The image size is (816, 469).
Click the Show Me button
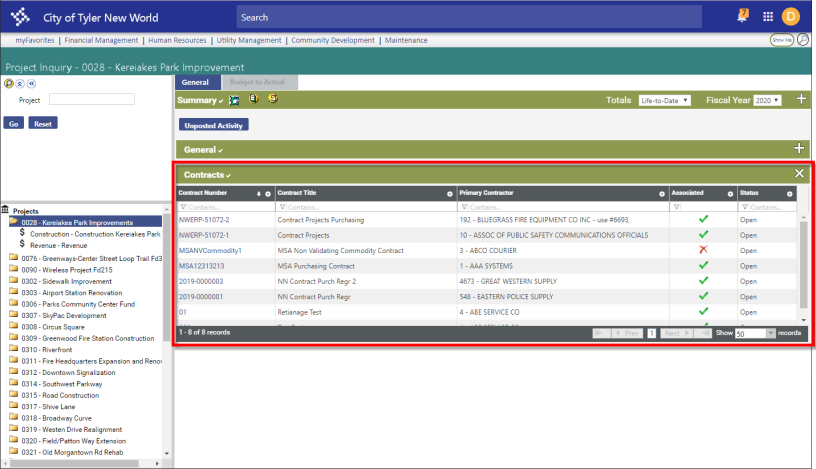[x=782, y=40]
